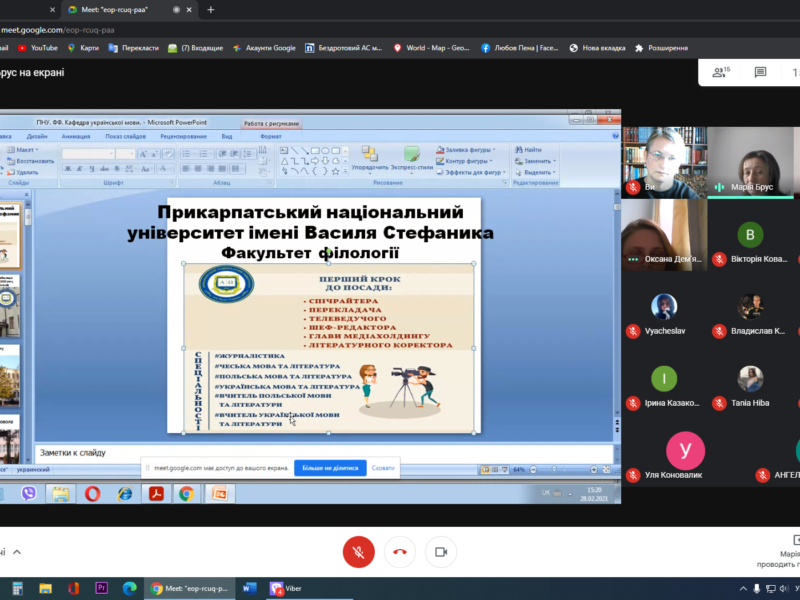Unmute the microphone in Meet

(x=358, y=552)
